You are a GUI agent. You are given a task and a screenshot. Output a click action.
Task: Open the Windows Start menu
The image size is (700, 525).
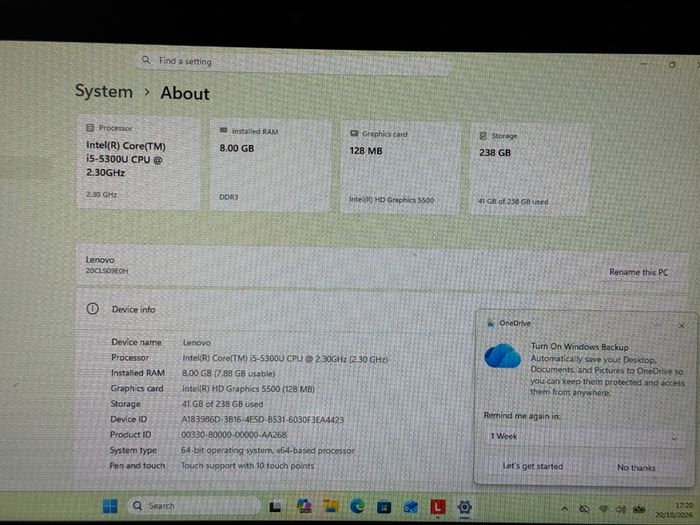(x=110, y=506)
